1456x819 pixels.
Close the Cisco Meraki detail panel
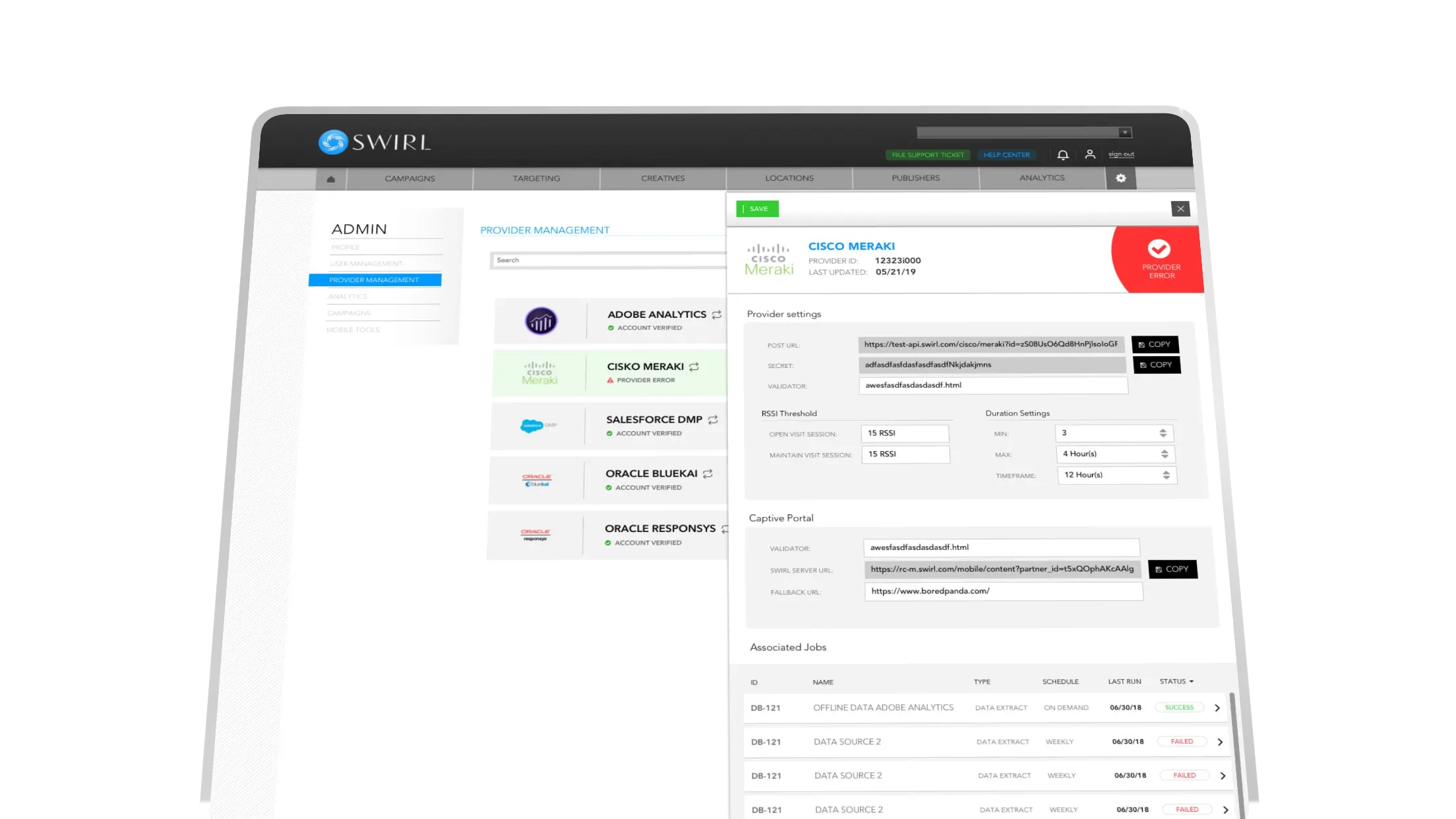tap(1180, 209)
